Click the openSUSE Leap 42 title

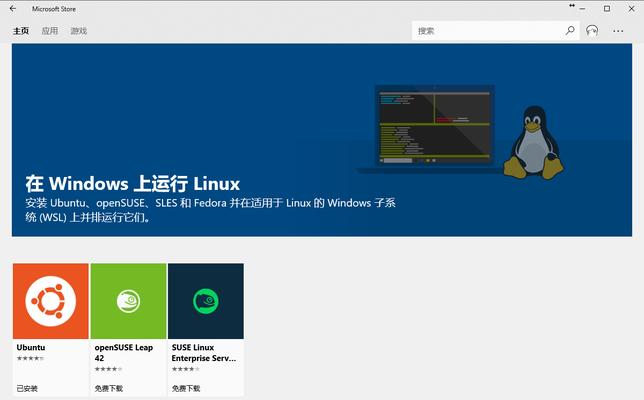pos(124,353)
